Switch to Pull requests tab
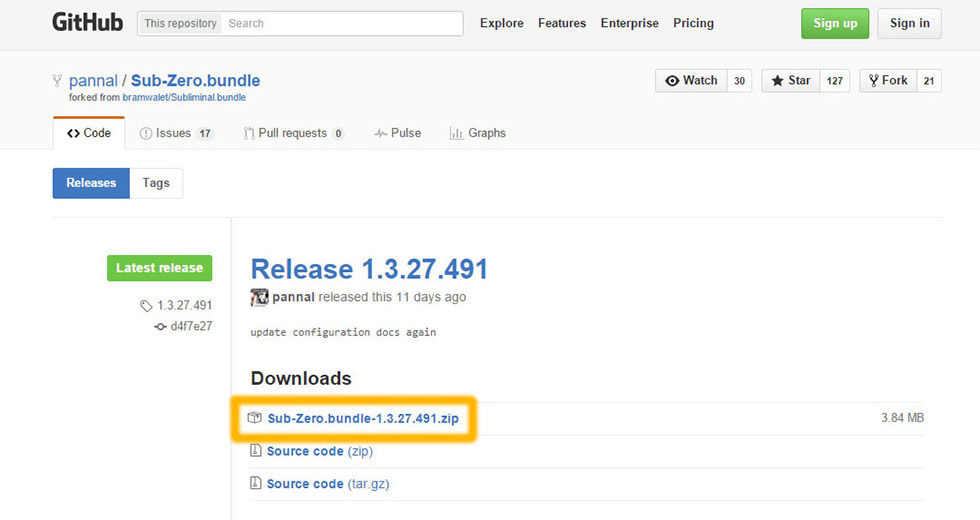This screenshot has width=980, height=520. 294,133
